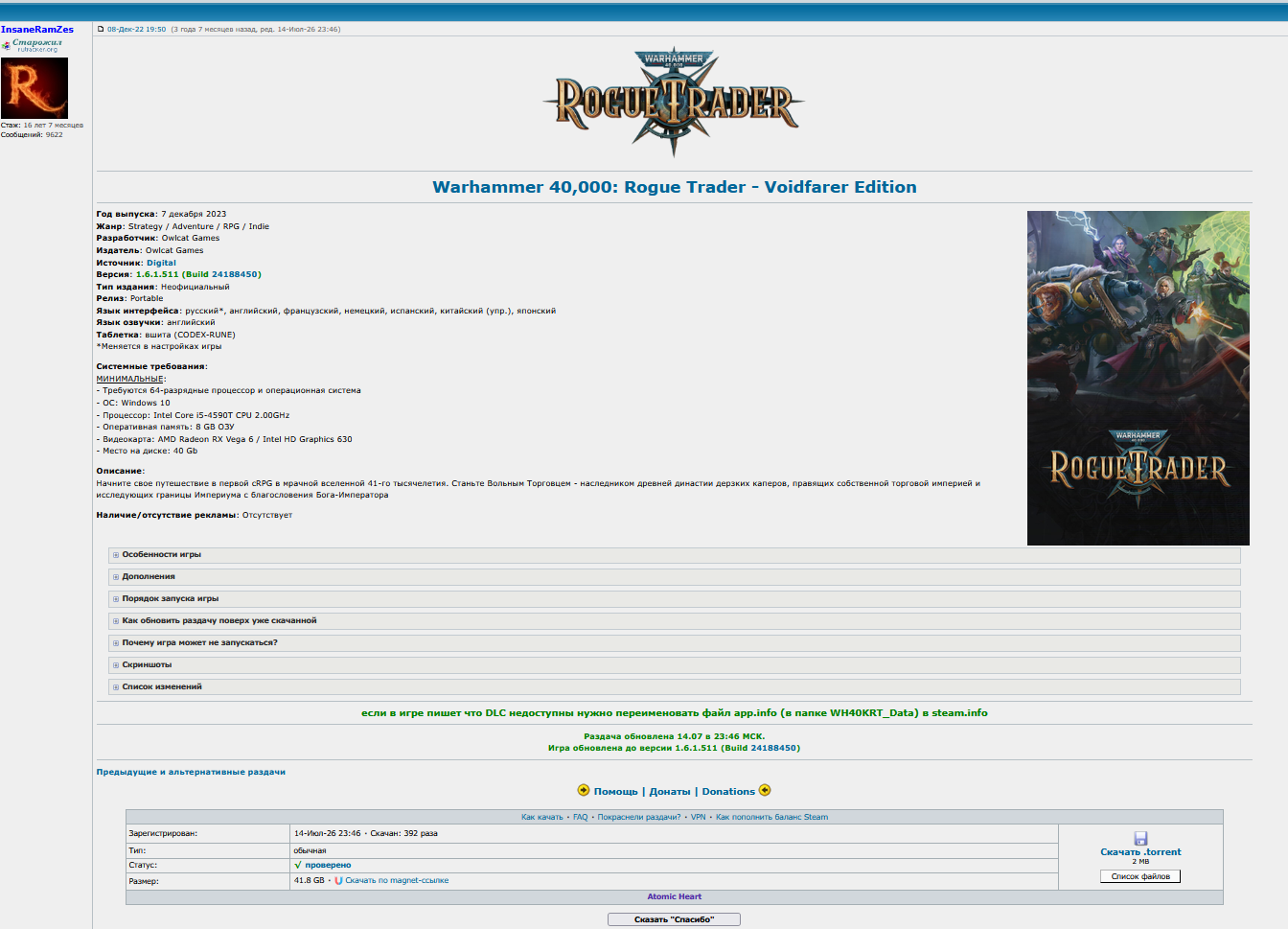This screenshot has width=1288, height=929.
Task: Open the Помощь link
Action: [x=615, y=792]
